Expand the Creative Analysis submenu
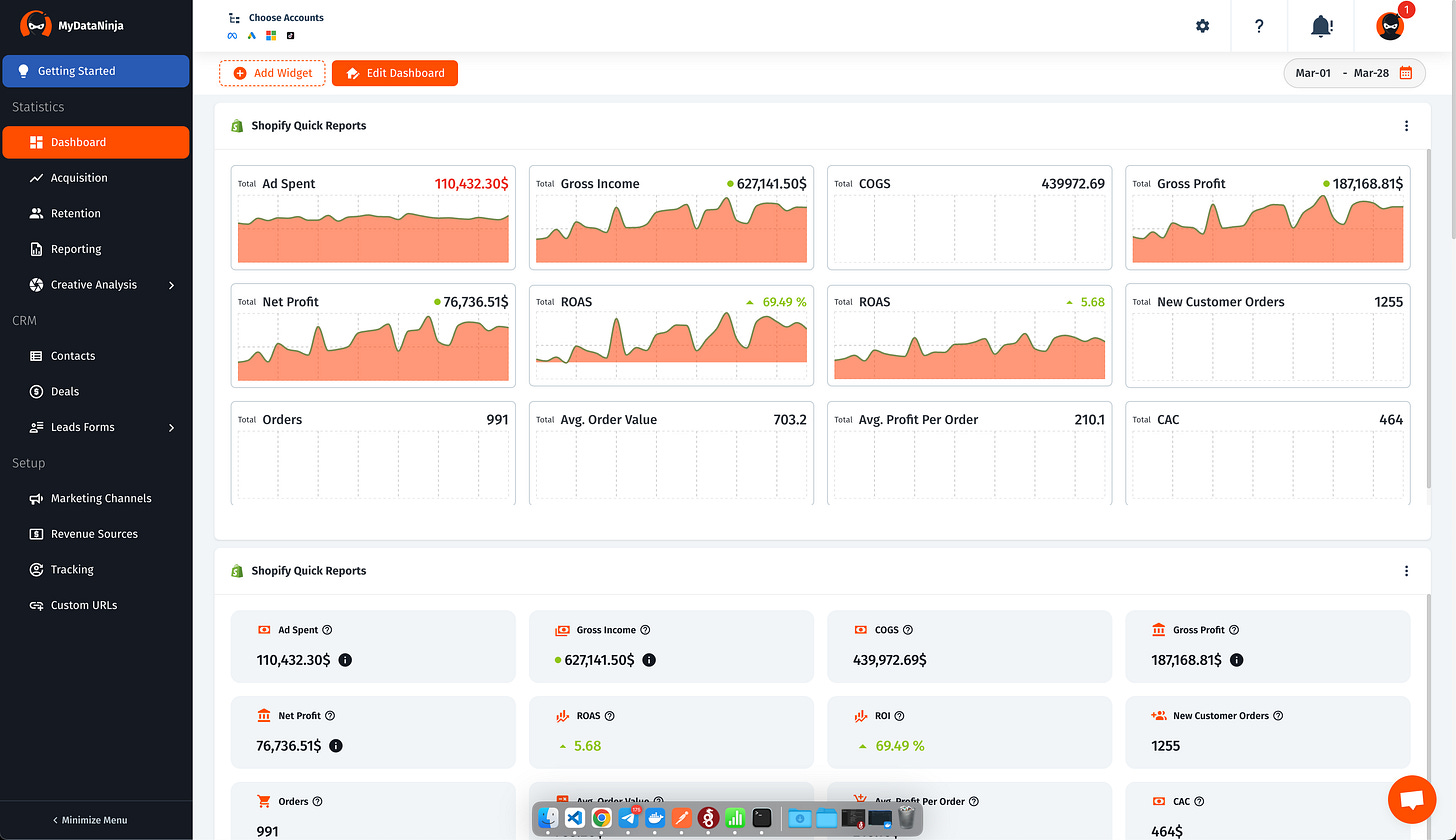1456x840 pixels. click(x=172, y=285)
